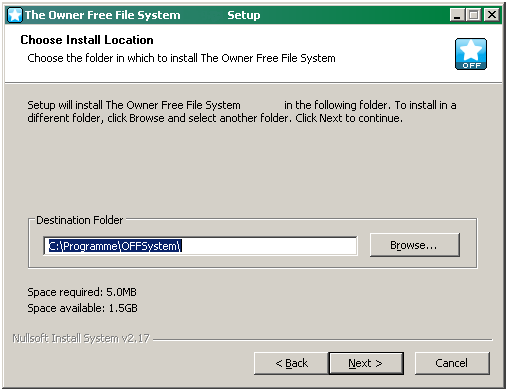This screenshot has height=391, width=507.
Task: Click the word Setup in the title bar
Action: coord(244,15)
